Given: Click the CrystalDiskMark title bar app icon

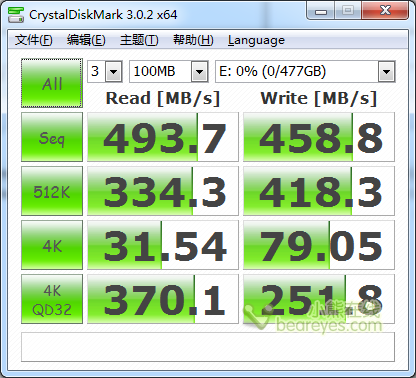Looking at the screenshot, I should [16, 14].
